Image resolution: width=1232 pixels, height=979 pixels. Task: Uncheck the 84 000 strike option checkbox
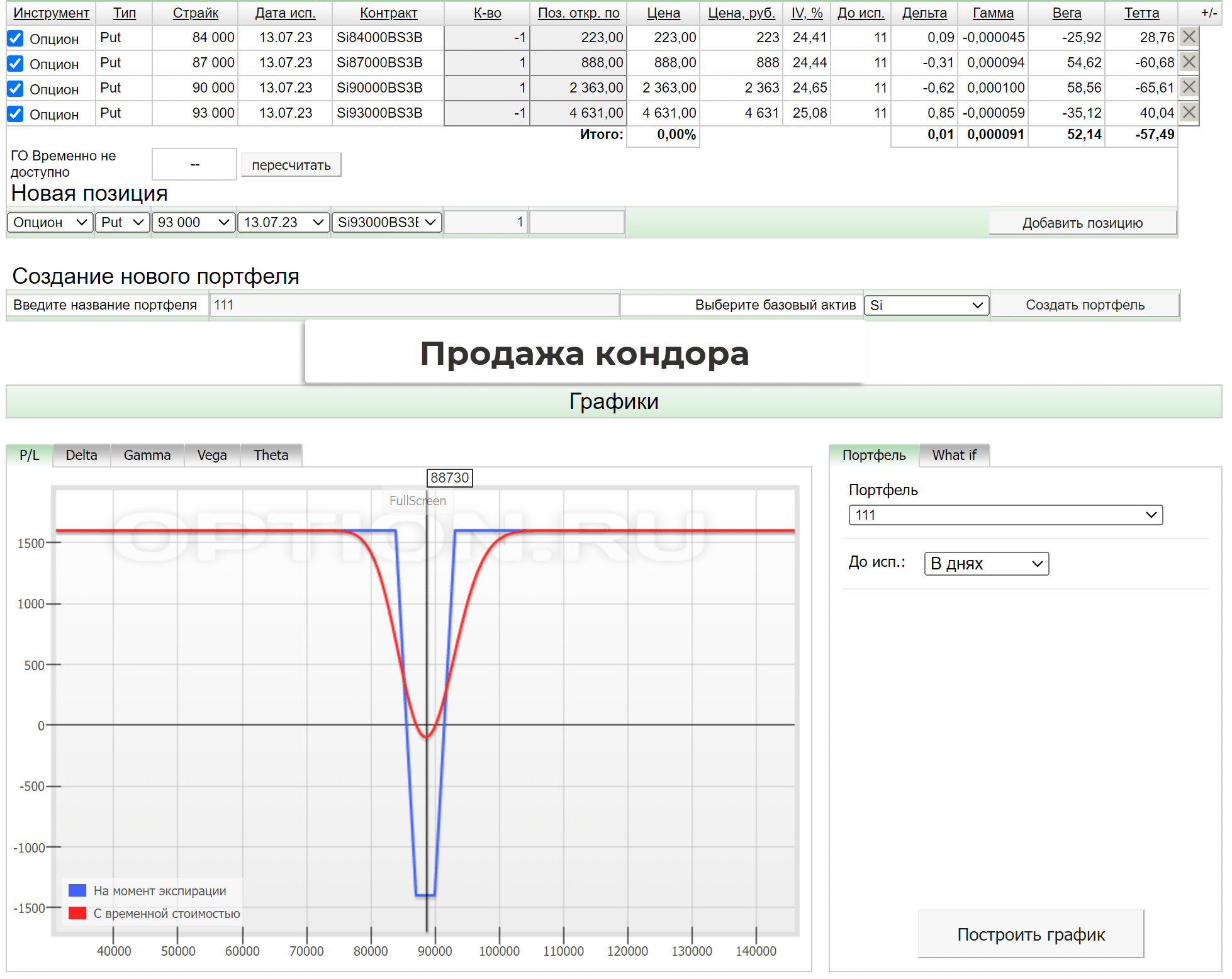(x=16, y=39)
